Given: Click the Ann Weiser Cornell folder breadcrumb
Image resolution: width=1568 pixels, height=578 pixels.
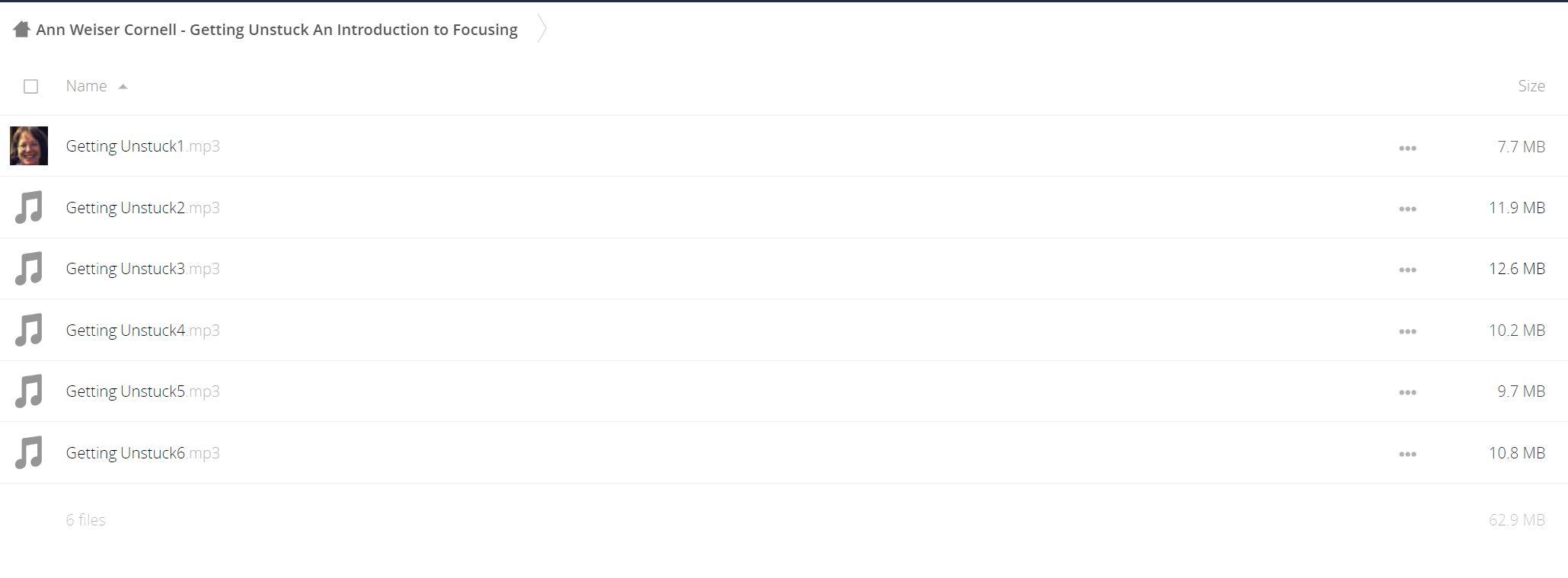Looking at the screenshot, I should 276,29.
